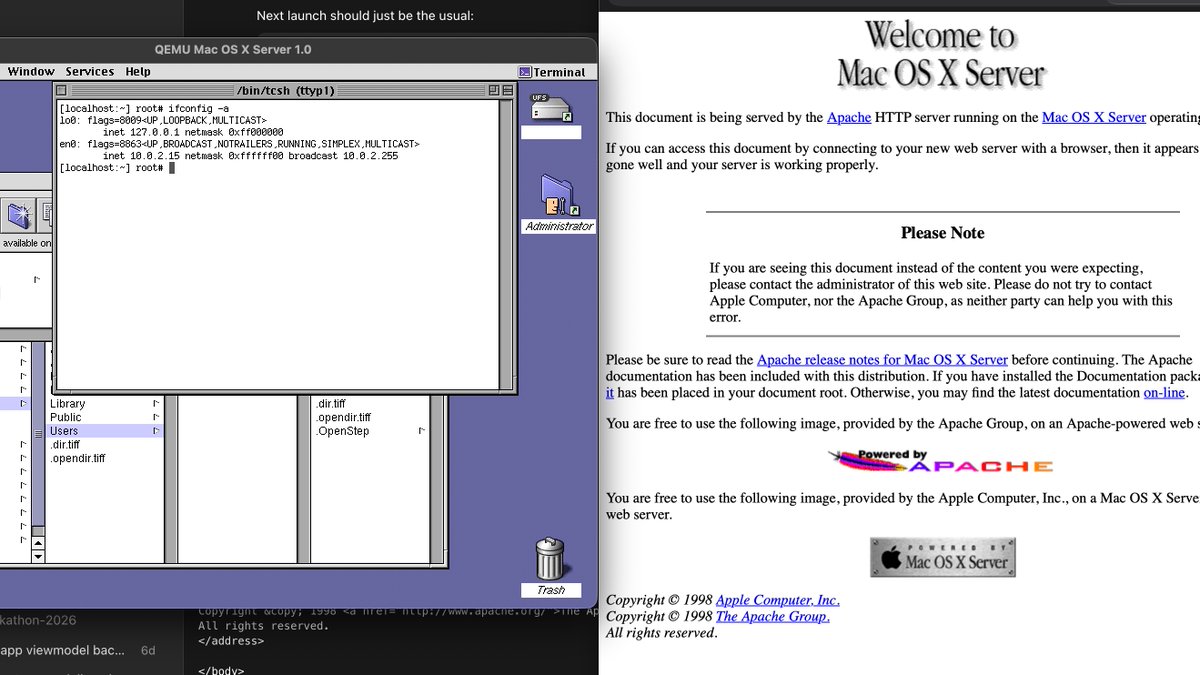Click the left browser column scrollbar thumb
This screenshot has height=675, width=1200.
click(39, 436)
